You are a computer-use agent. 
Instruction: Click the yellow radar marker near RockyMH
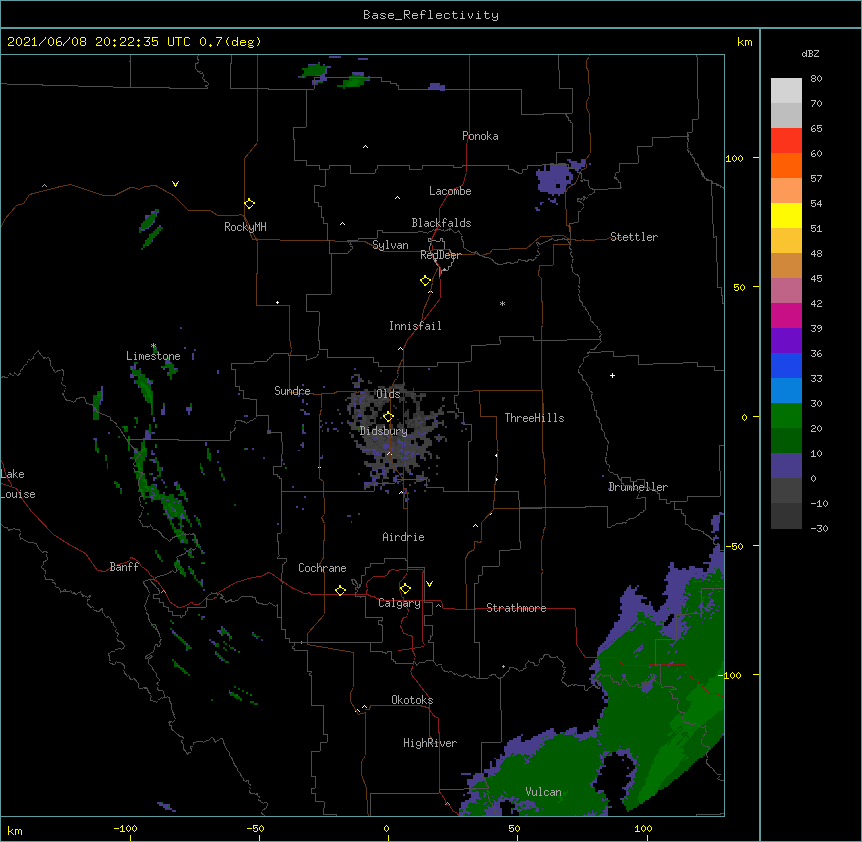pyautogui.click(x=249, y=204)
